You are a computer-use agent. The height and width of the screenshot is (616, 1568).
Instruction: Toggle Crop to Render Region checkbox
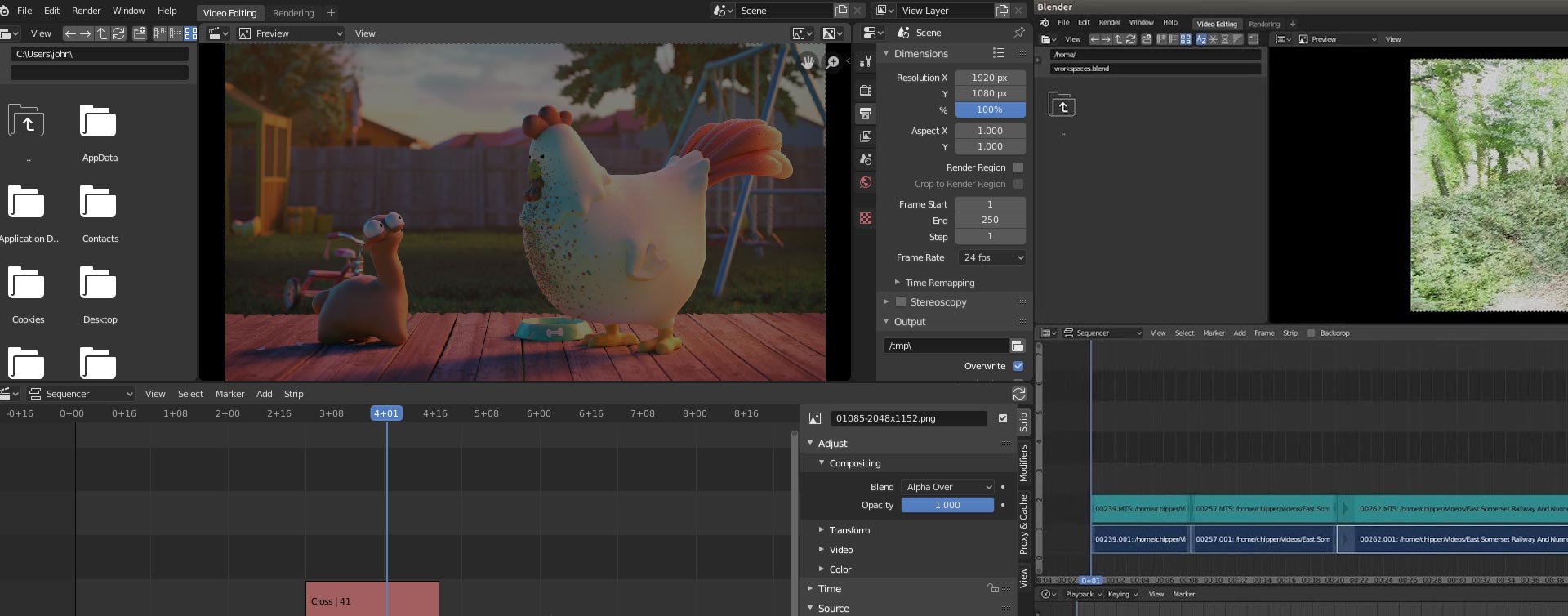click(1018, 184)
